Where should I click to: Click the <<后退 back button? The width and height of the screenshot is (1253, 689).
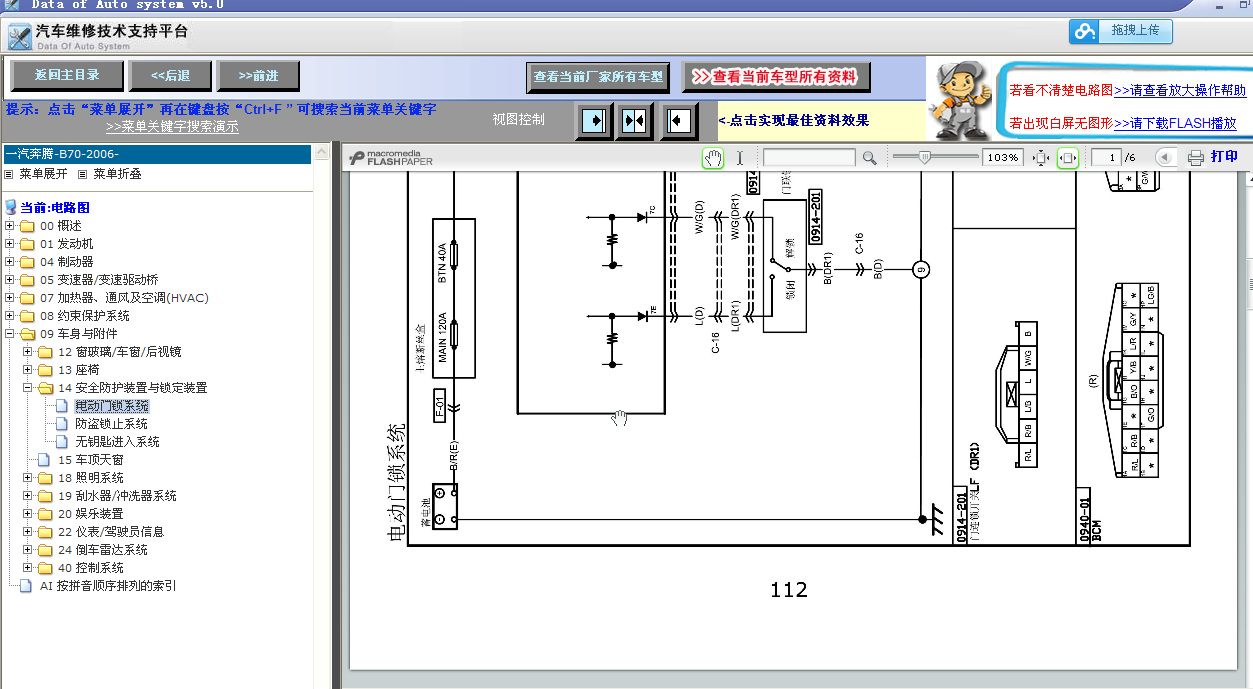[x=170, y=75]
